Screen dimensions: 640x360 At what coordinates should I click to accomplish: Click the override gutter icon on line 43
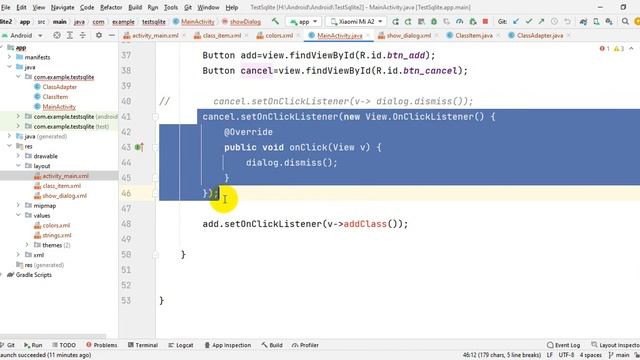click(x=139, y=147)
